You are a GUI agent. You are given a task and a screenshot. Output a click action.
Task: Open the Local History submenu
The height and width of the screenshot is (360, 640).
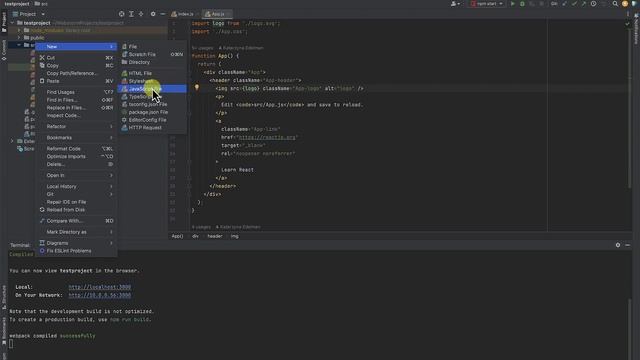click(76, 186)
